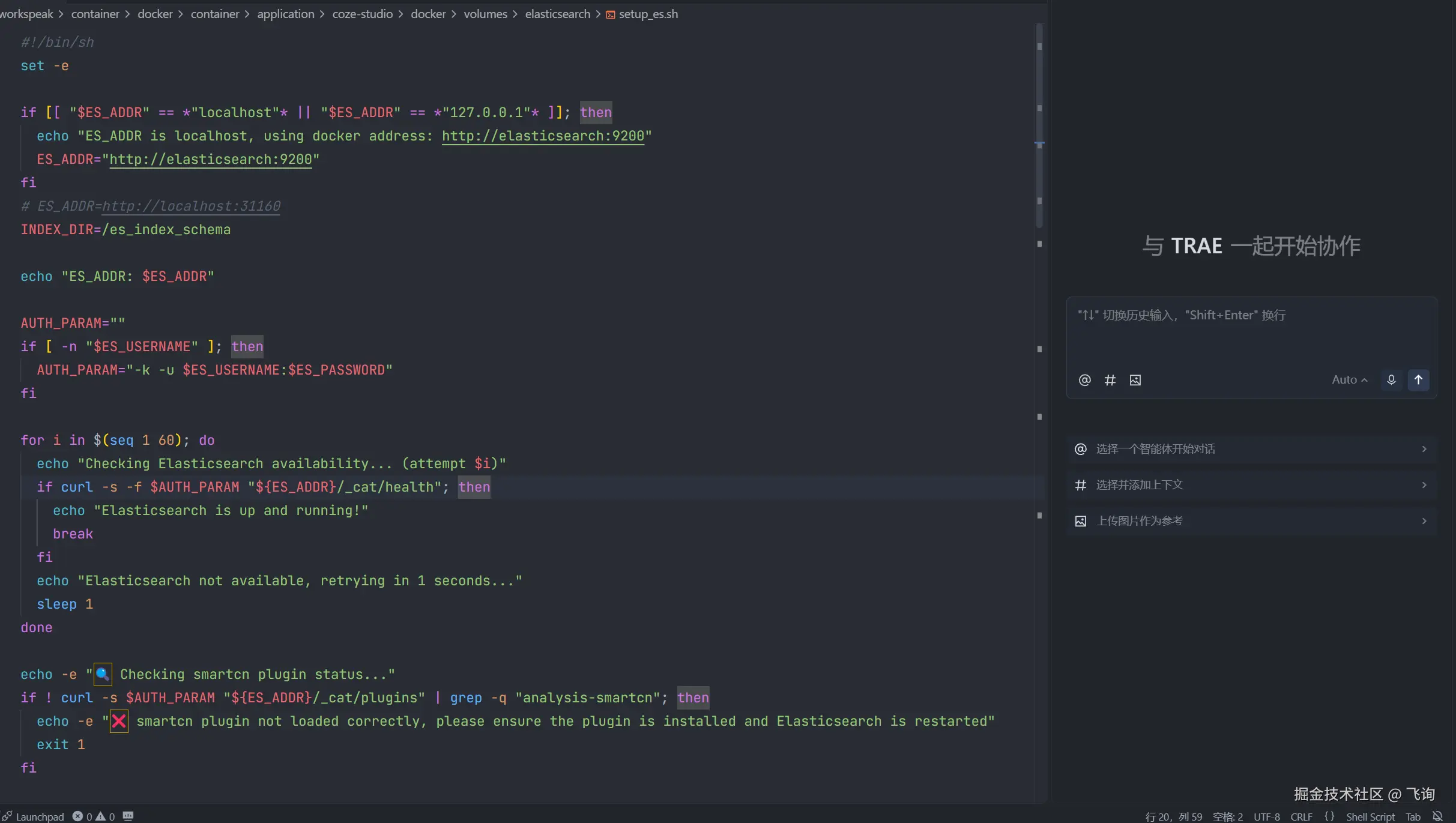The height and width of the screenshot is (823, 1456).
Task: Change Shell Script language mode
Action: [1370, 816]
